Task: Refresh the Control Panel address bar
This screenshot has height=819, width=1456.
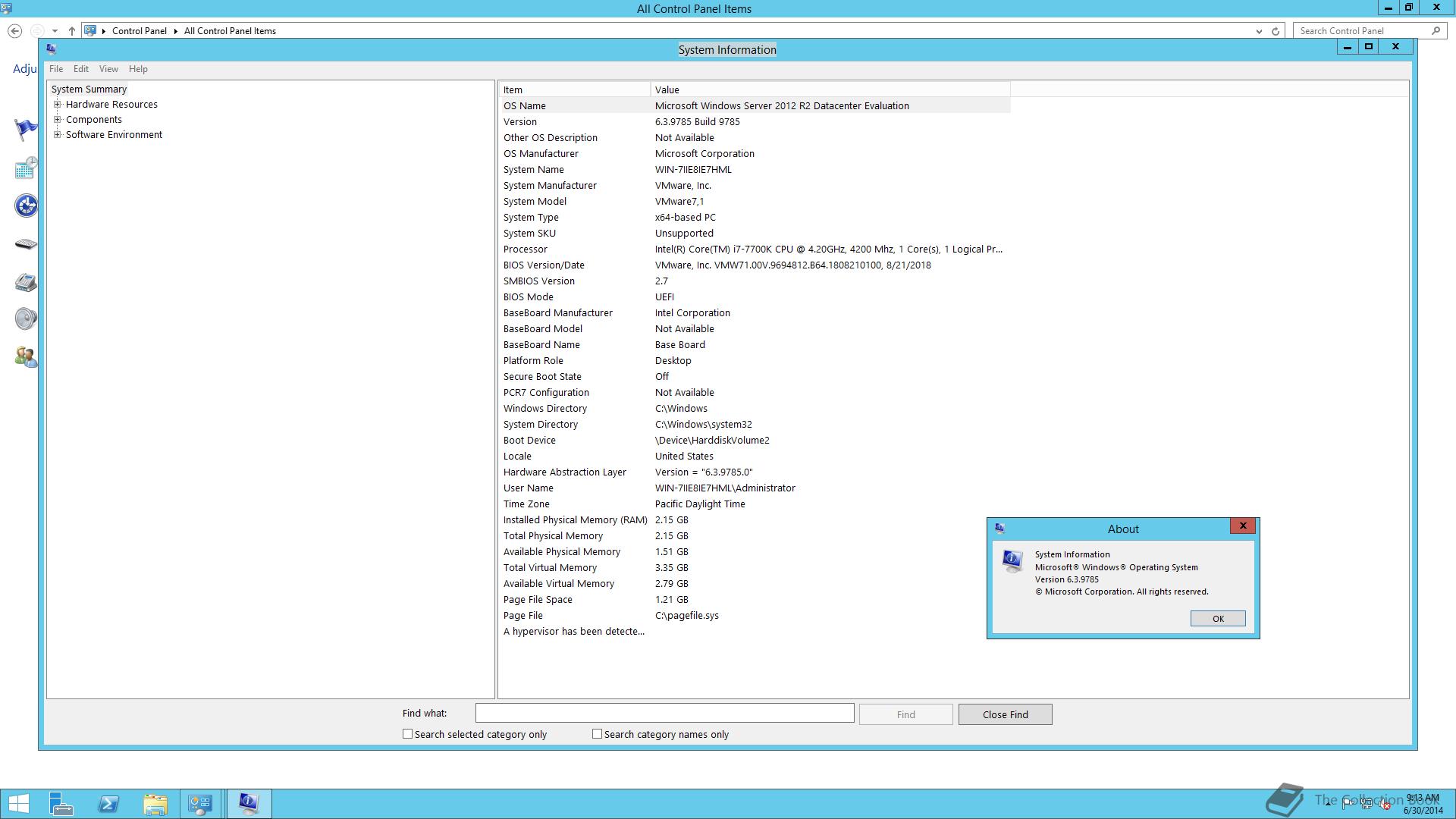Action: [1276, 31]
